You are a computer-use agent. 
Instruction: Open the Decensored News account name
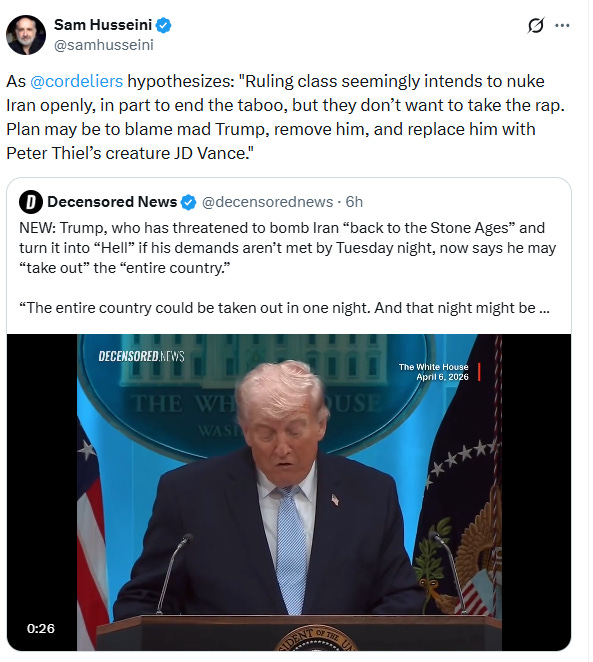pos(112,202)
